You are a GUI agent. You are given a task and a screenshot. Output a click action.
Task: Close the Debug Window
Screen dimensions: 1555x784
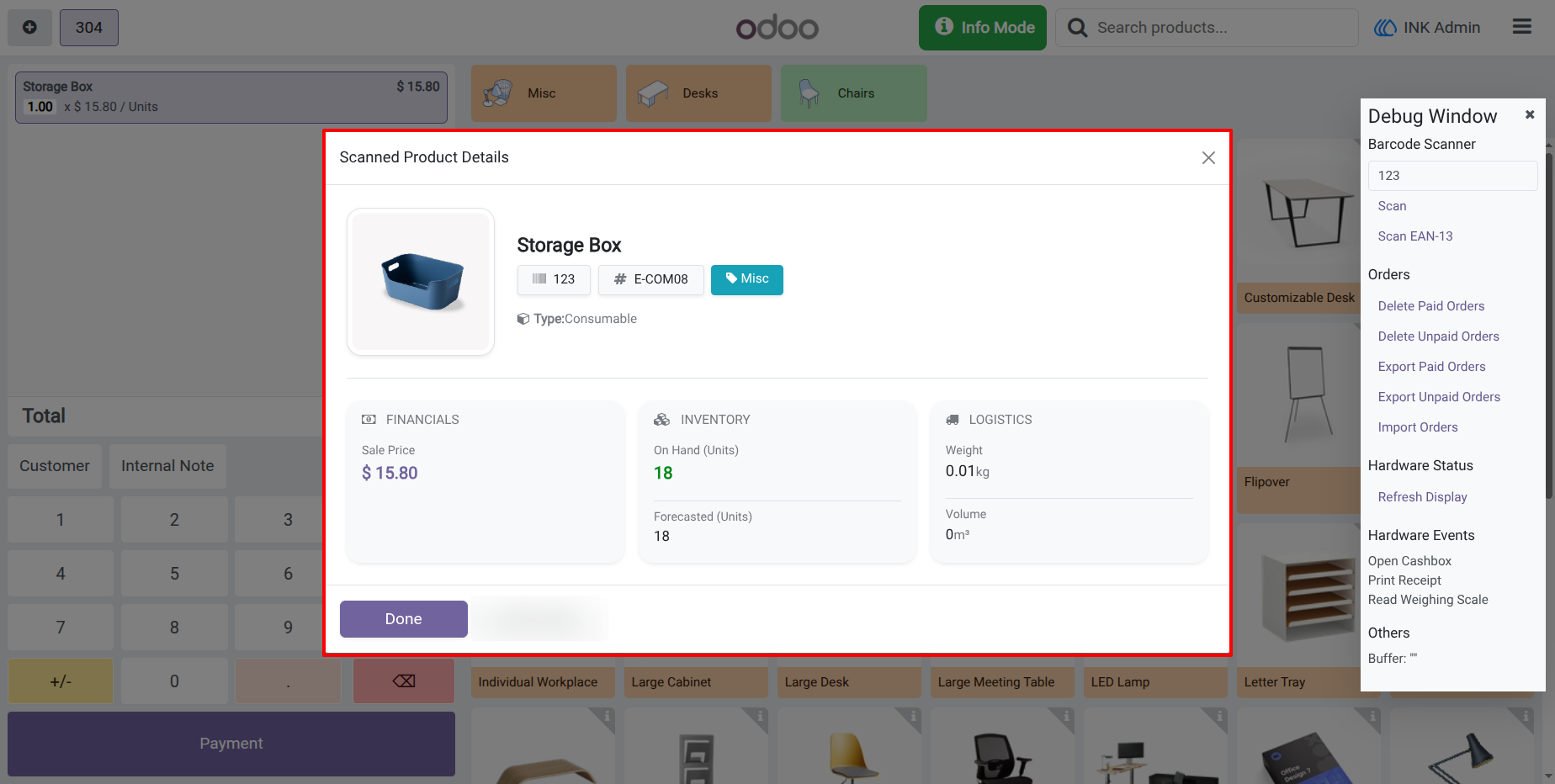(1530, 114)
